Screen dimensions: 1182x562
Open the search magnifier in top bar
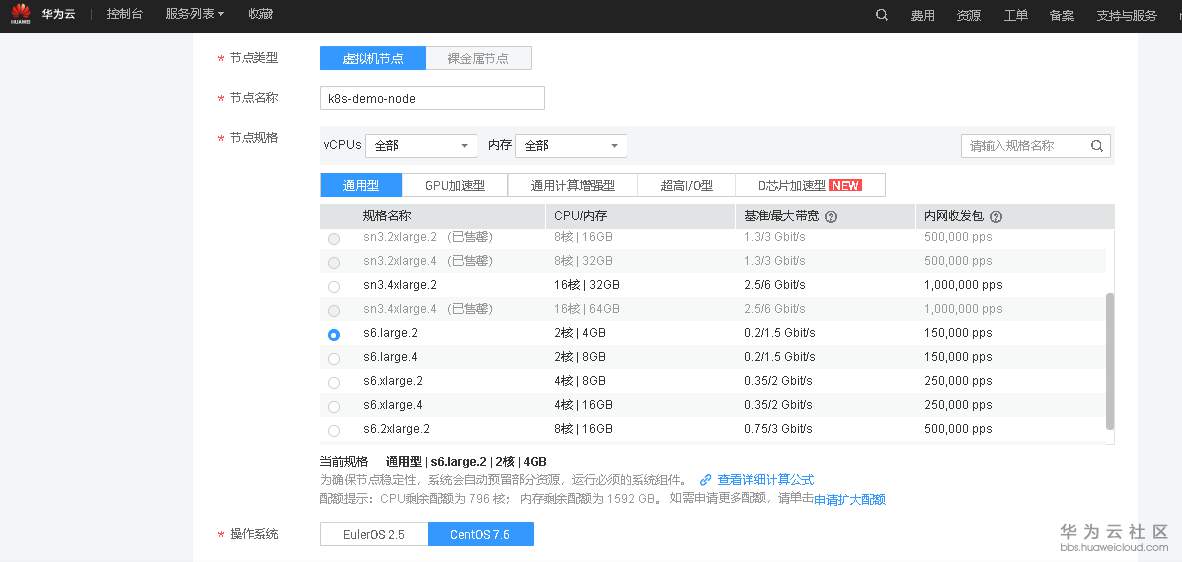coord(881,14)
